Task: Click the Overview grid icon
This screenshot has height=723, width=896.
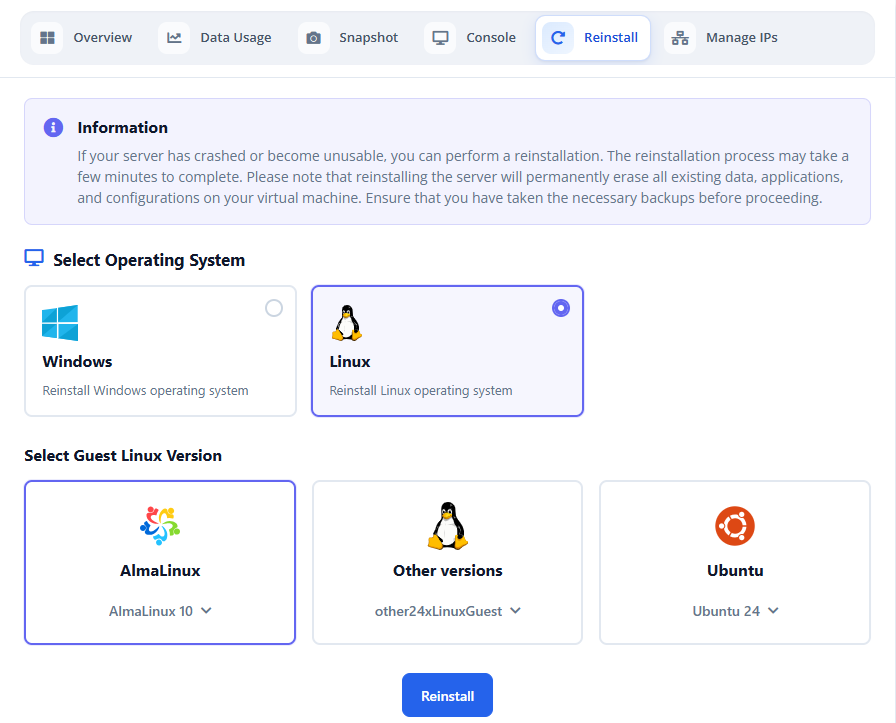Action: point(47,38)
